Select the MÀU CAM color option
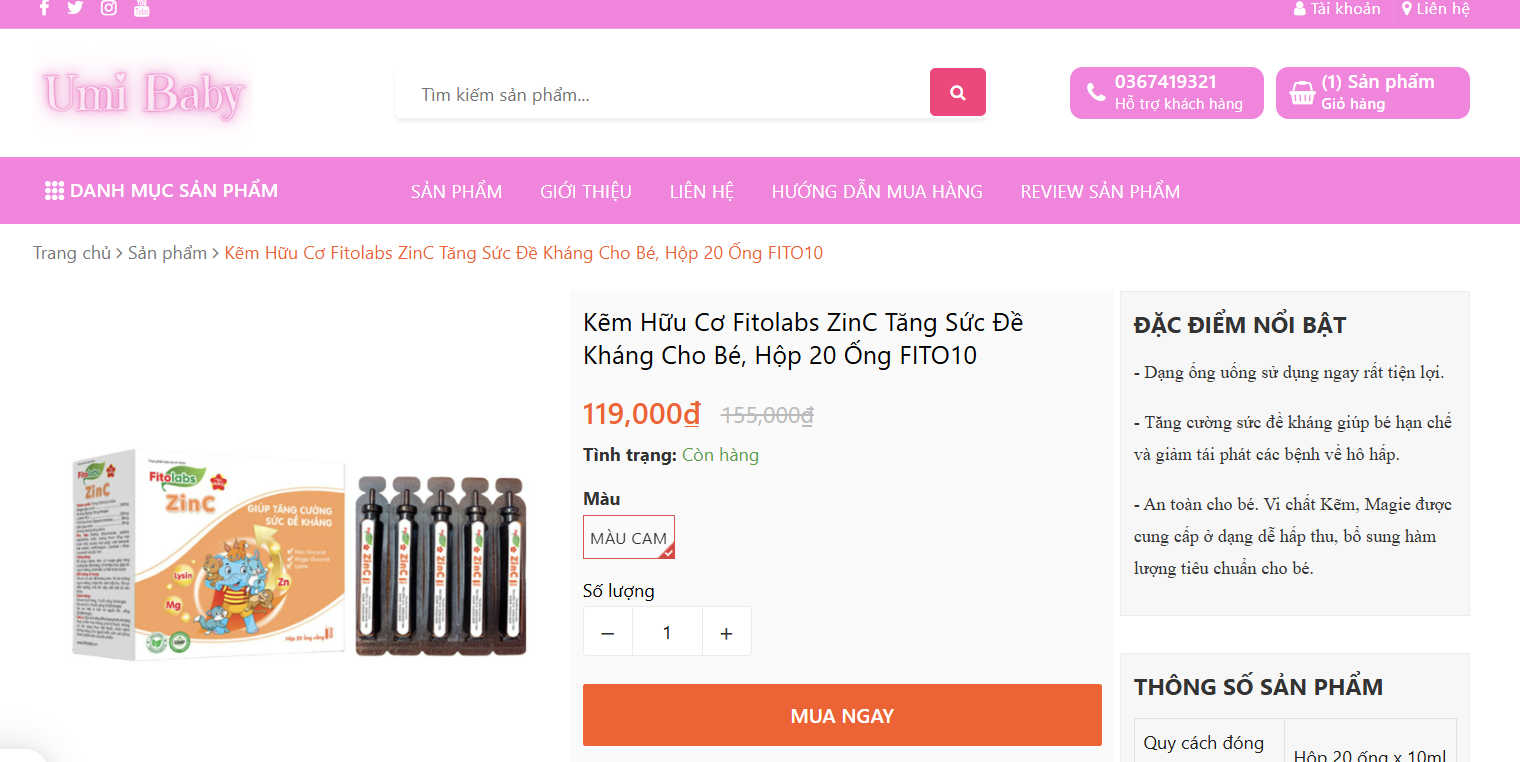The width and height of the screenshot is (1520, 762). (x=629, y=537)
